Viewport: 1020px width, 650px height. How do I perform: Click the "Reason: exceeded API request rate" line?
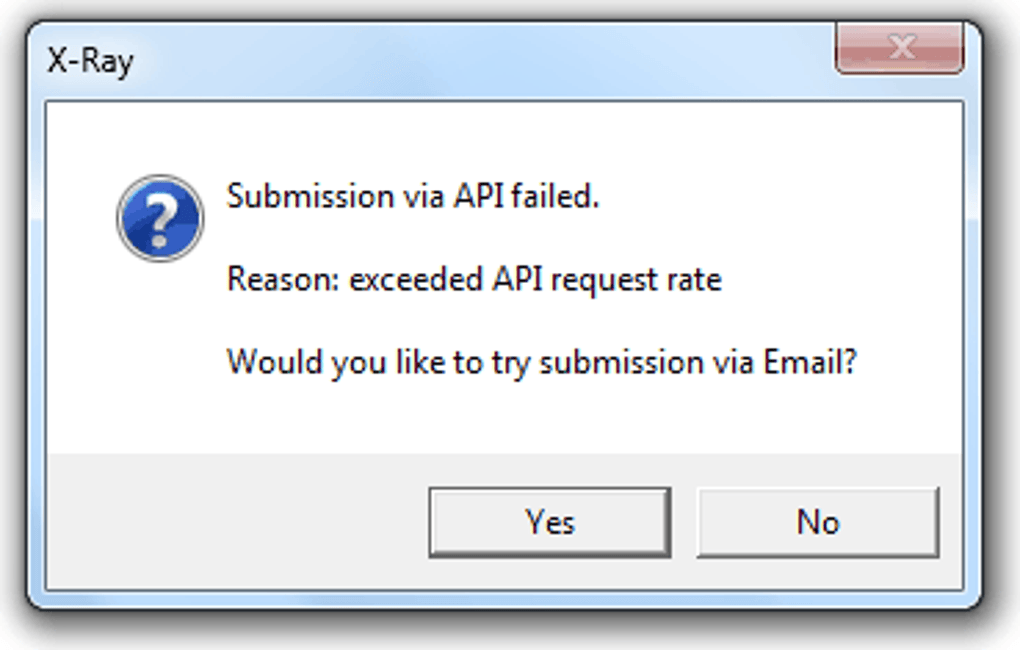click(474, 279)
